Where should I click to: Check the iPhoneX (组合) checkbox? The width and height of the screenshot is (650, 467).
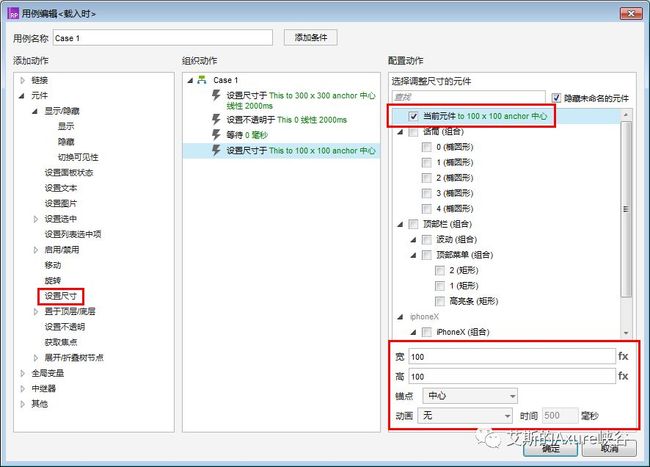(x=427, y=332)
